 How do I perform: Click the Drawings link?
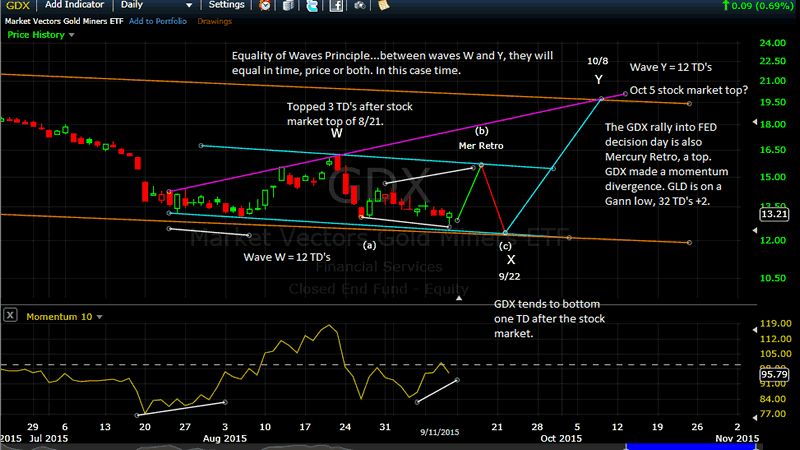pyautogui.click(x=214, y=20)
